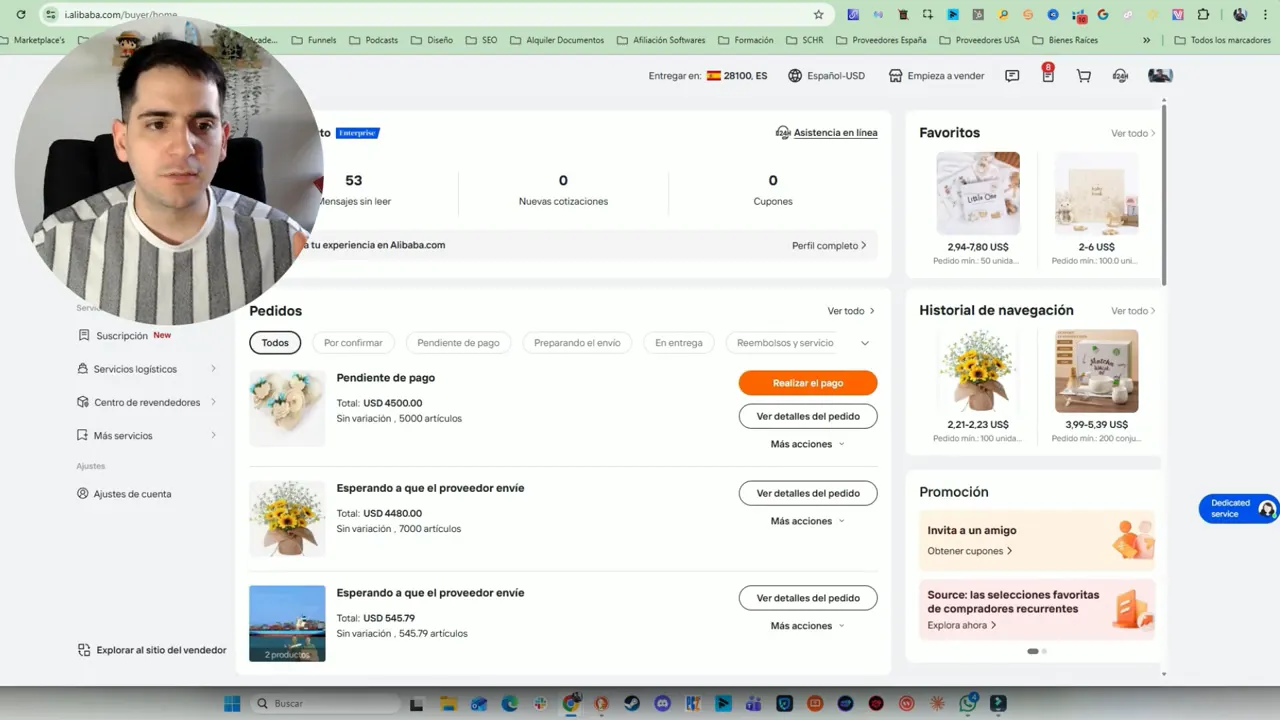Image resolution: width=1280 pixels, height=720 pixels.
Task: Open the Perfil completo link
Action: click(829, 246)
